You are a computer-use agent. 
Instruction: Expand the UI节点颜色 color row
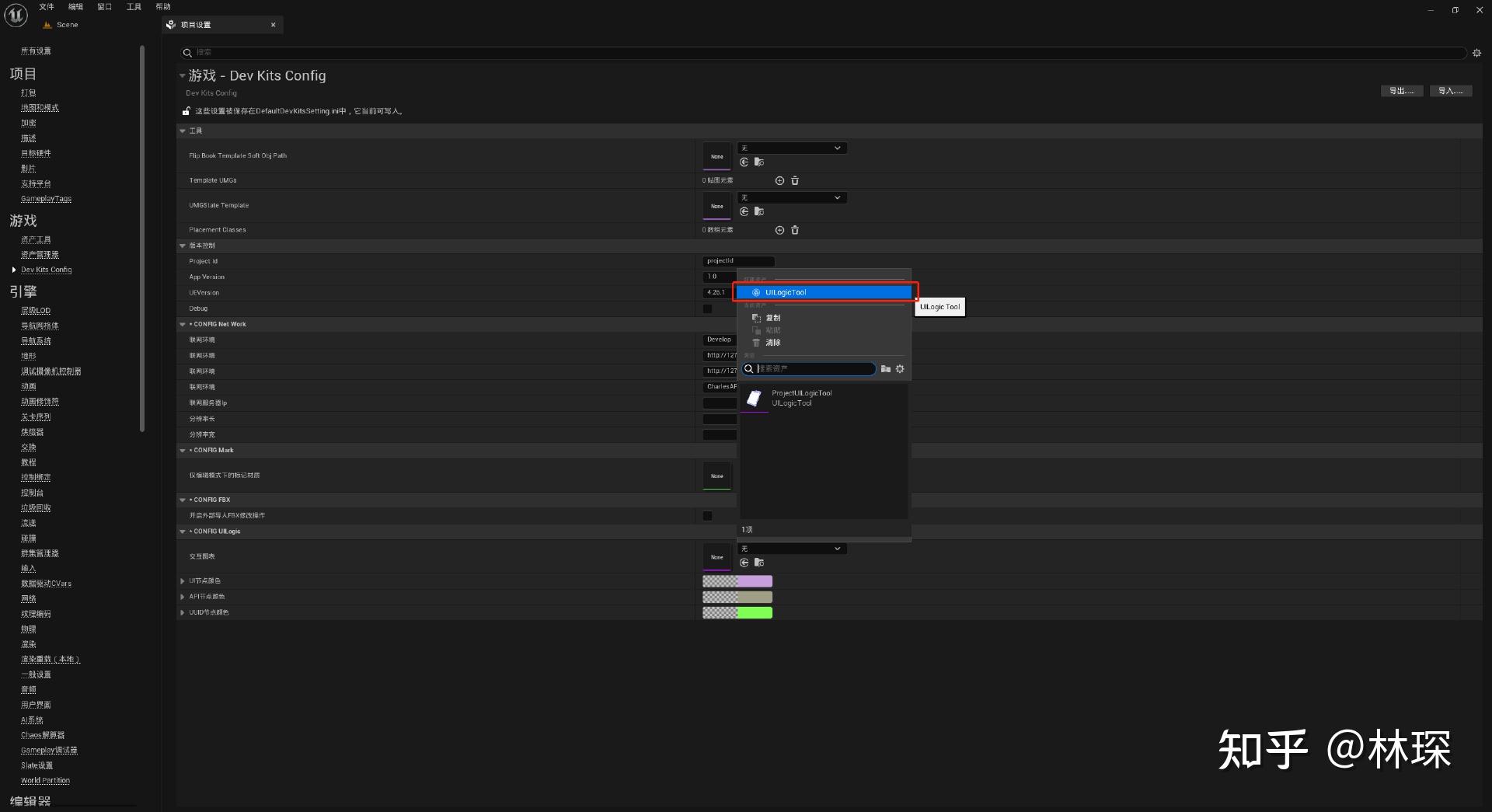point(183,580)
